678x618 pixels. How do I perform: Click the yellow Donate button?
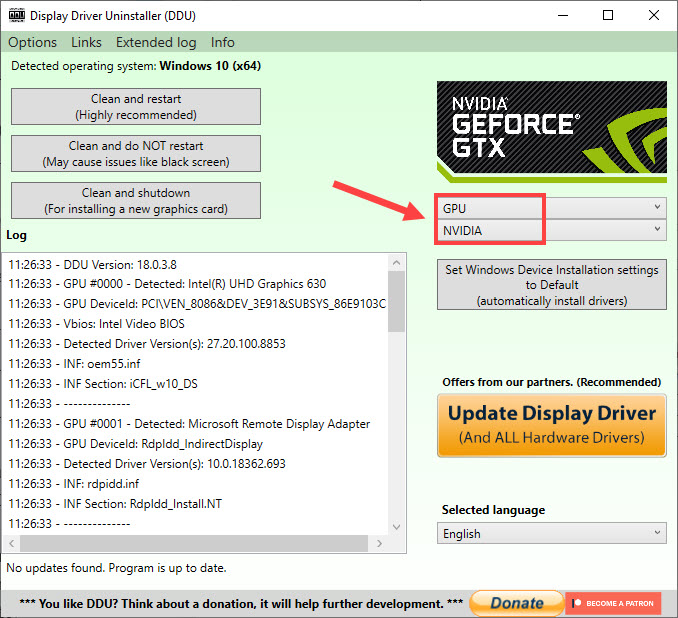coord(516,603)
